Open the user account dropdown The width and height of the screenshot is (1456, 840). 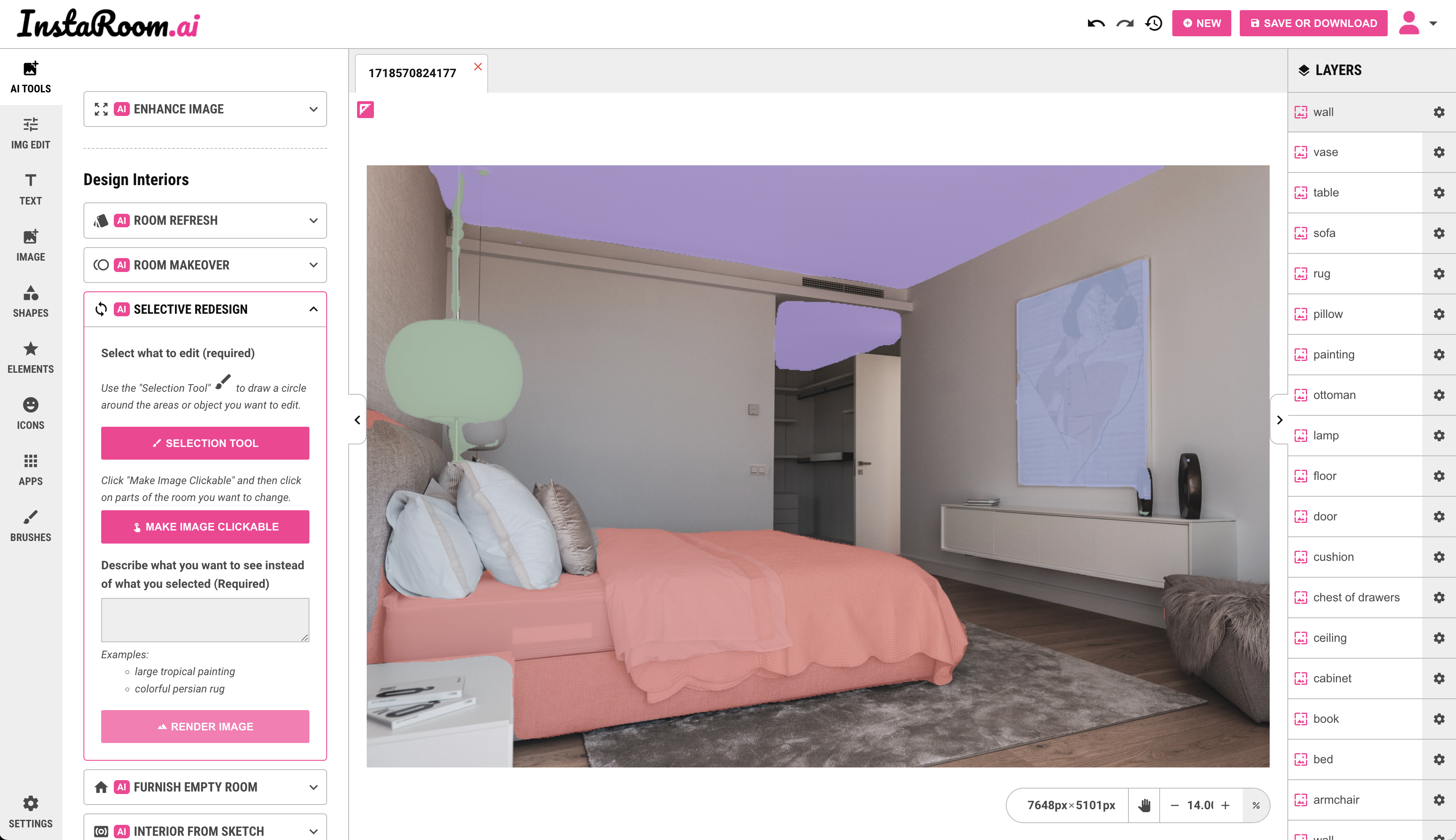[1432, 24]
